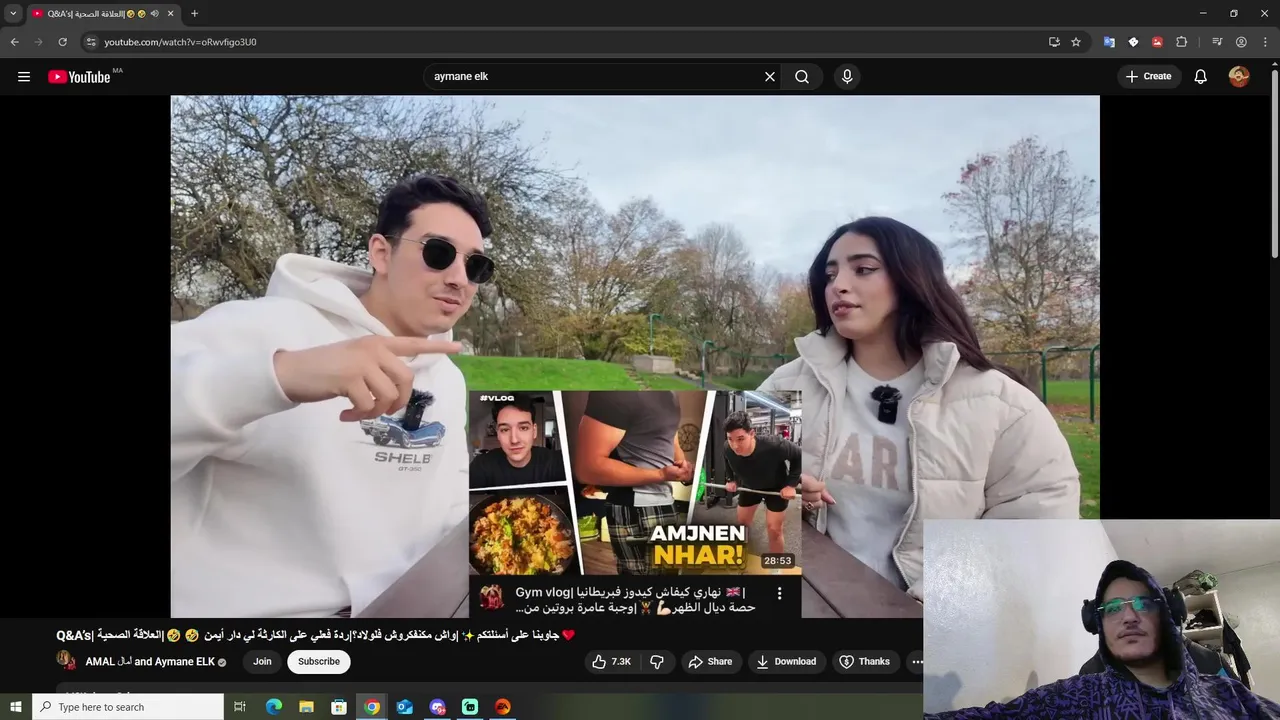This screenshot has width=1280, height=720.
Task: Open the Gym vlog card title text
Action: [635, 600]
